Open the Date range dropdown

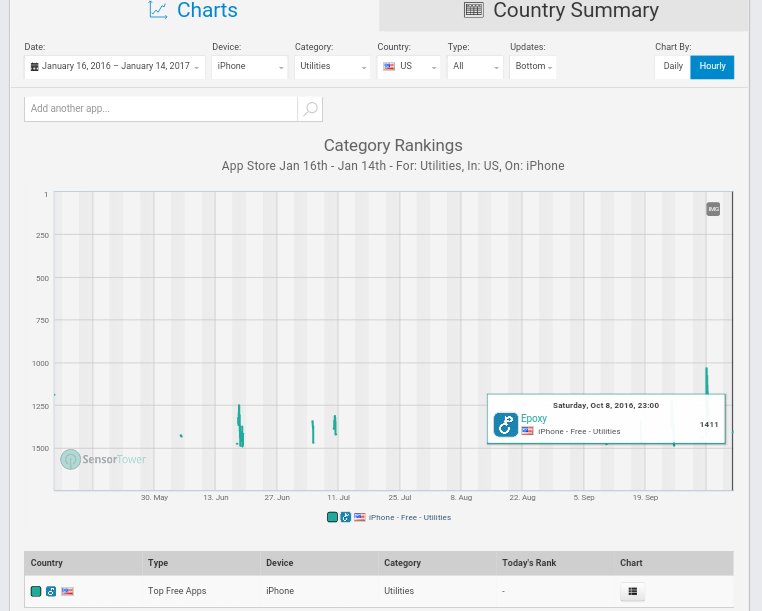[115, 67]
